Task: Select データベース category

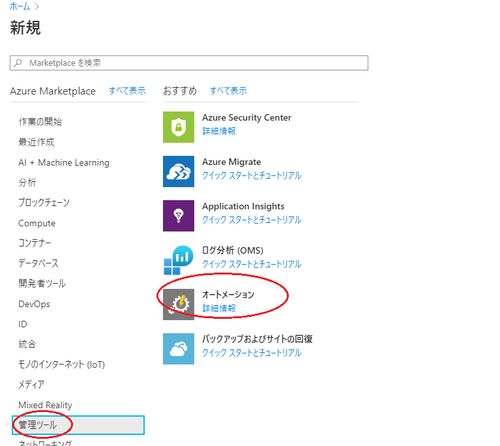Action: pyautogui.click(x=38, y=263)
